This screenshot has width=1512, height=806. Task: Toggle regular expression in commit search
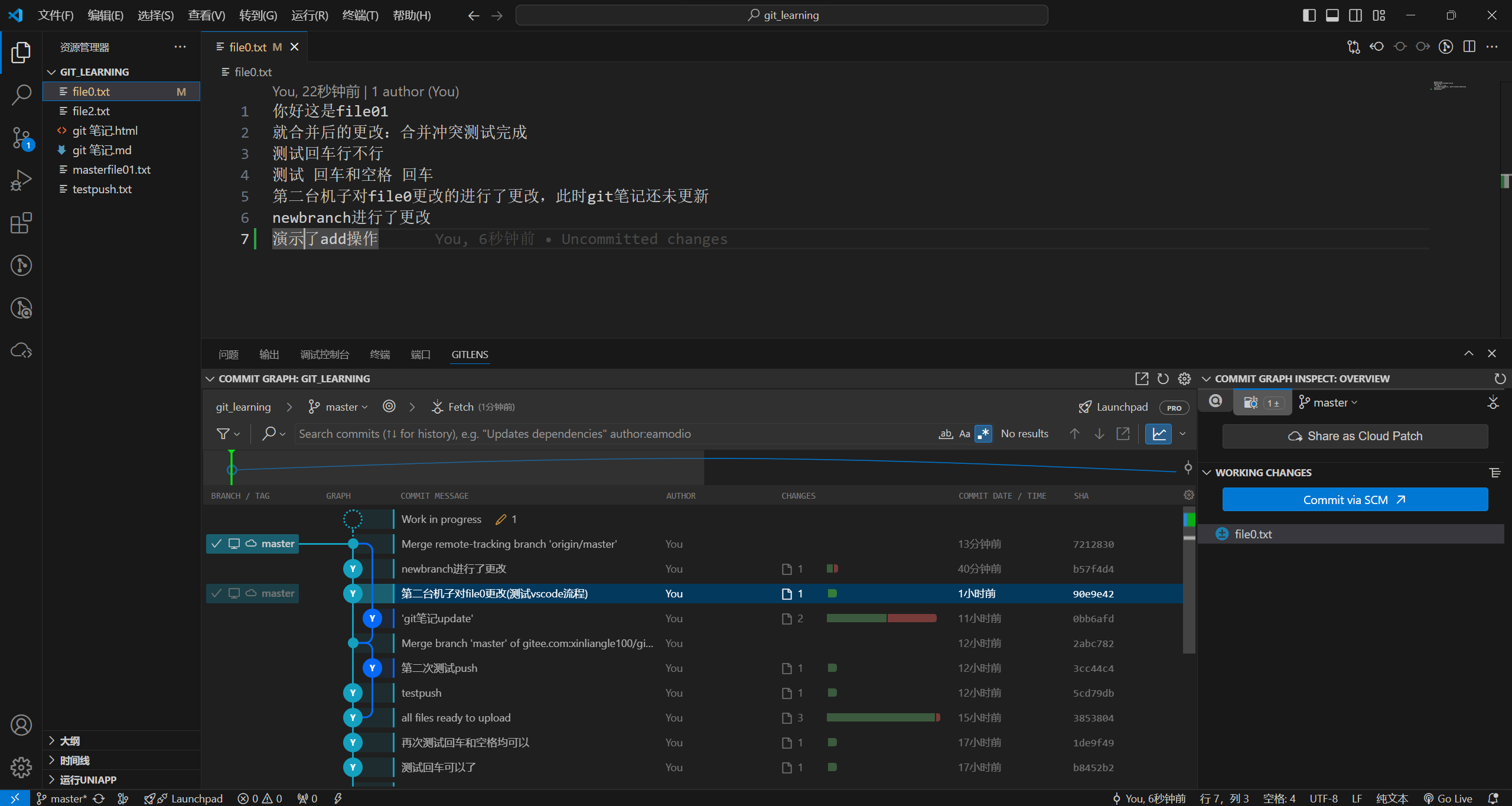983,434
